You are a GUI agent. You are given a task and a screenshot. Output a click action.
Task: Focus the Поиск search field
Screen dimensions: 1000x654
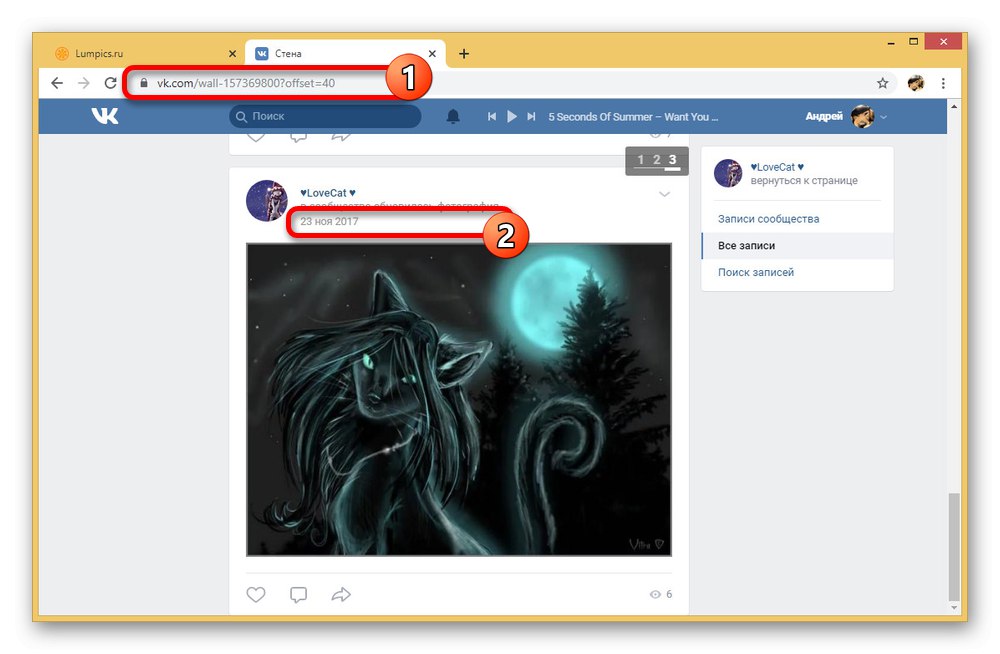[x=325, y=116]
